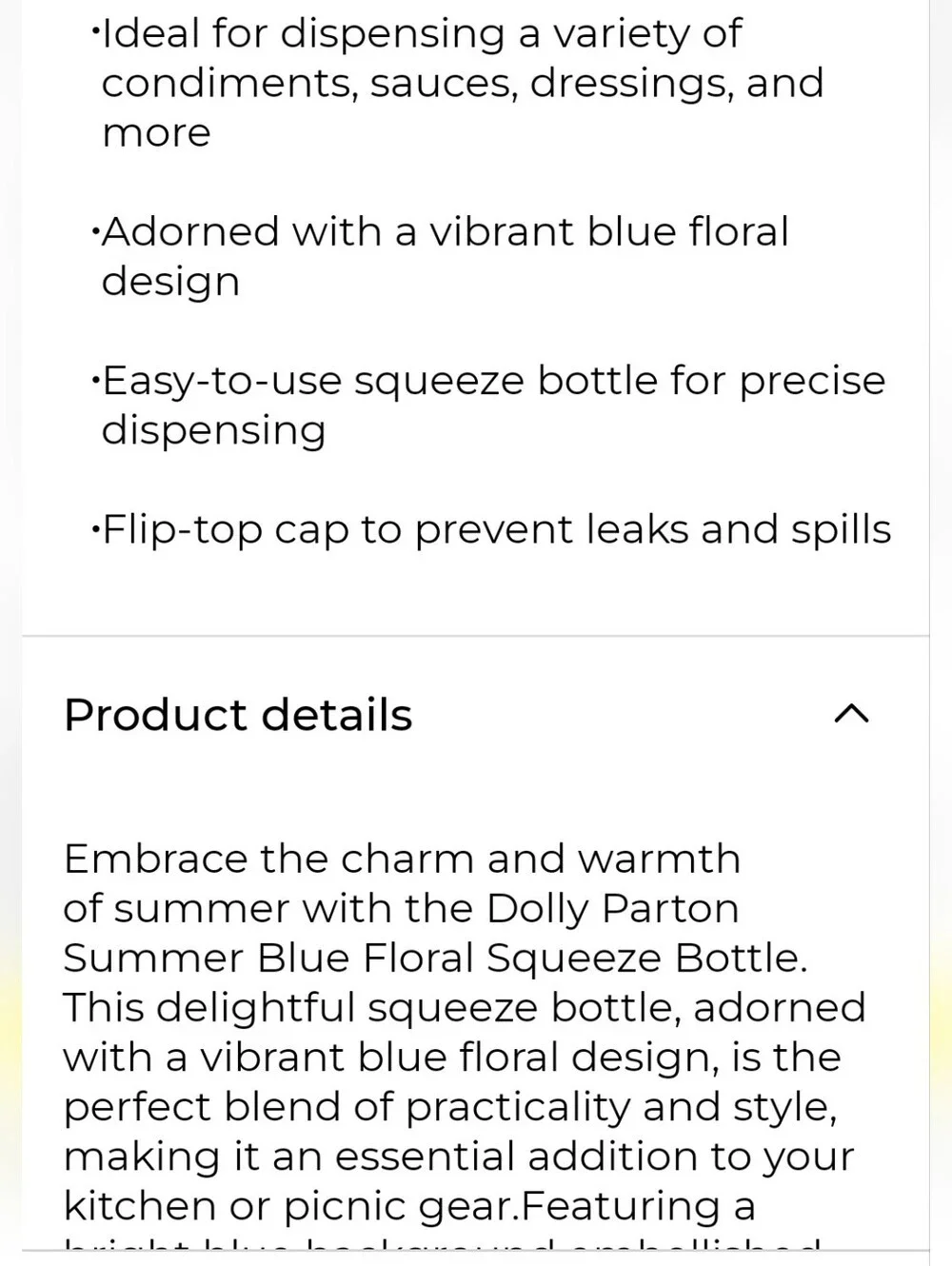Click the 'Easy-to-use squeeze bottle' bullet point
952x1266 pixels.
tap(488, 405)
